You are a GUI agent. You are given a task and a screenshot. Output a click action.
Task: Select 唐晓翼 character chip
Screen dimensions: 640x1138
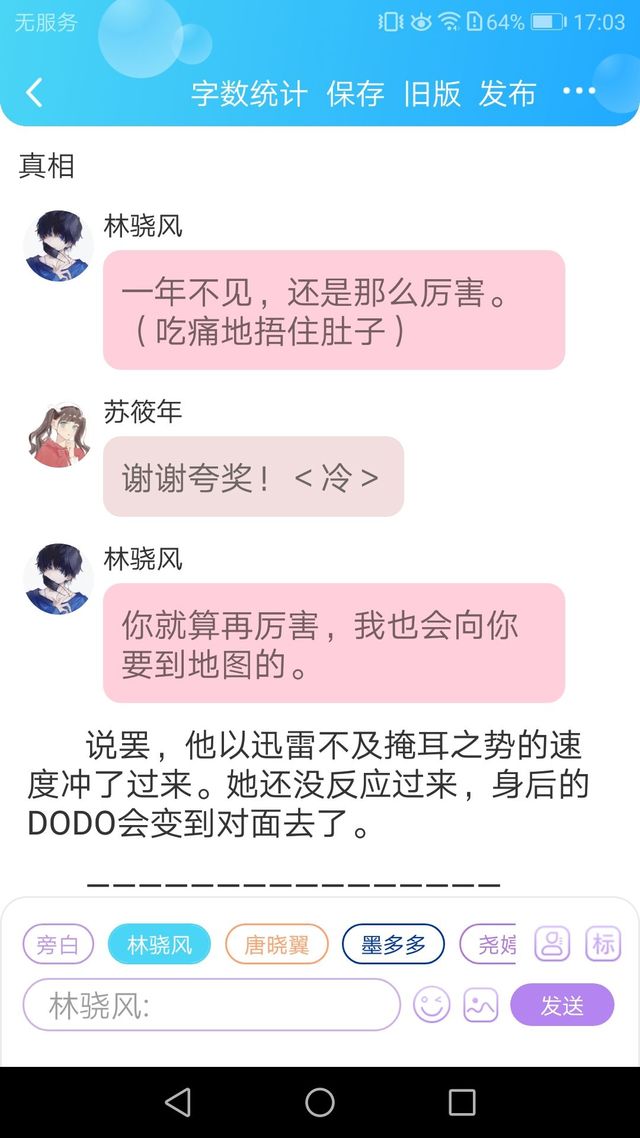(276, 944)
